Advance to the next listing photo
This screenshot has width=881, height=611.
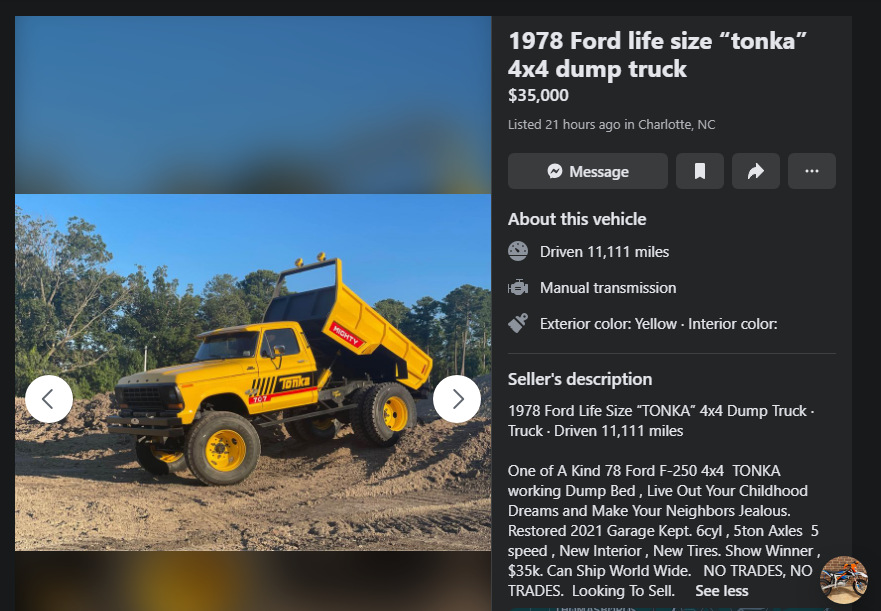[x=457, y=399]
